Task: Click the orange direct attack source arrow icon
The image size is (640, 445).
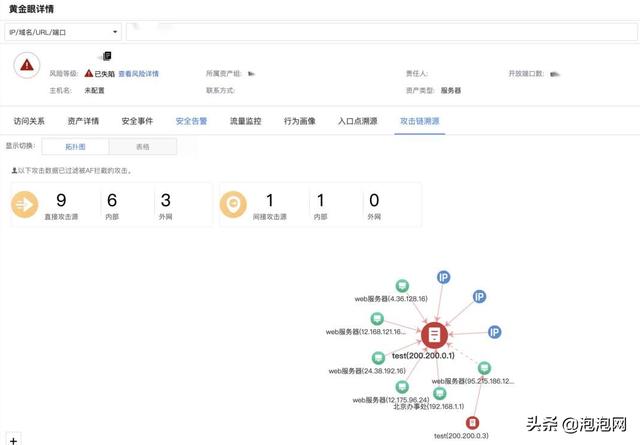Action: point(24,205)
